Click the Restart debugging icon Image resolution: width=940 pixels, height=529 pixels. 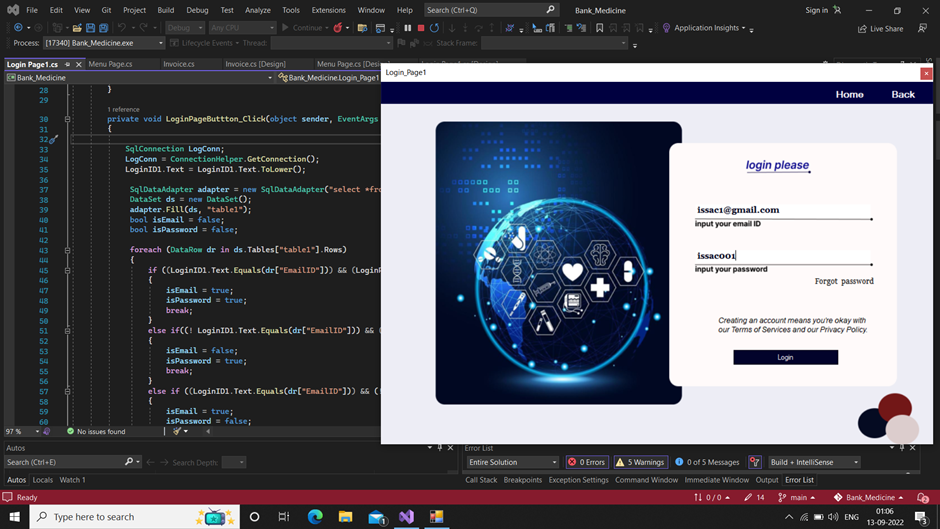434,28
